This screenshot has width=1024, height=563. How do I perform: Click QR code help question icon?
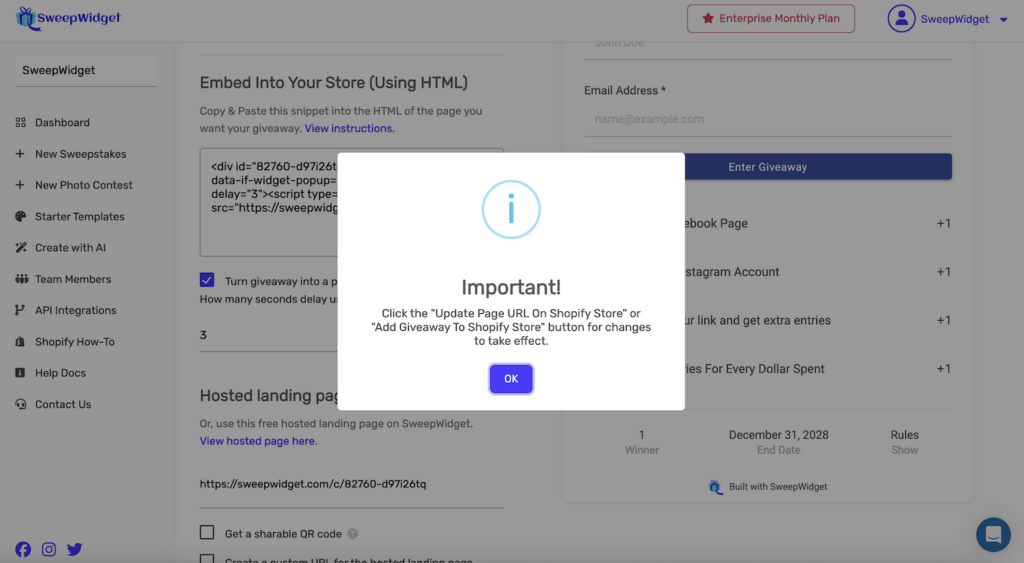tap(353, 534)
